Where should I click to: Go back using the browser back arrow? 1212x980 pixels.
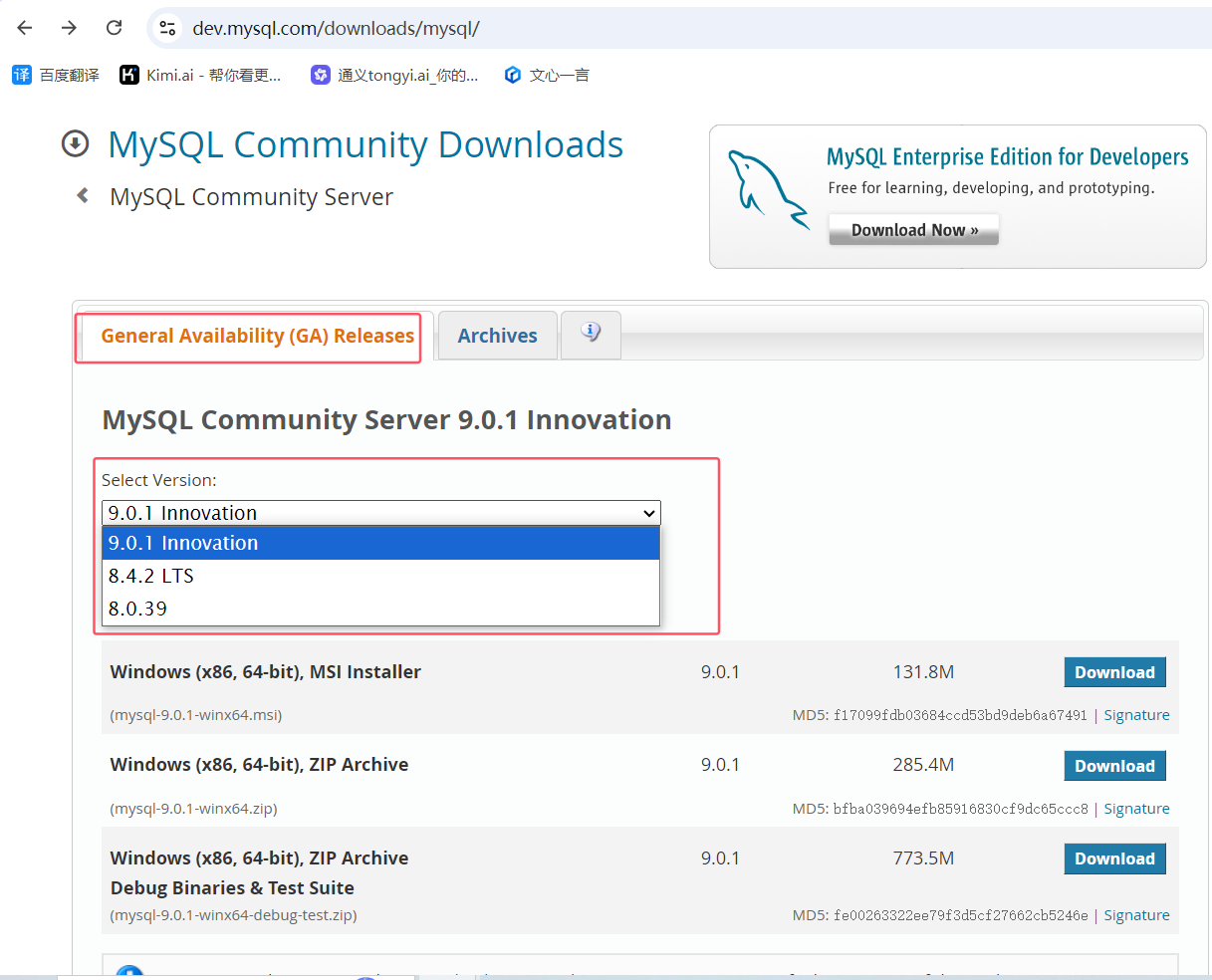coord(25,28)
